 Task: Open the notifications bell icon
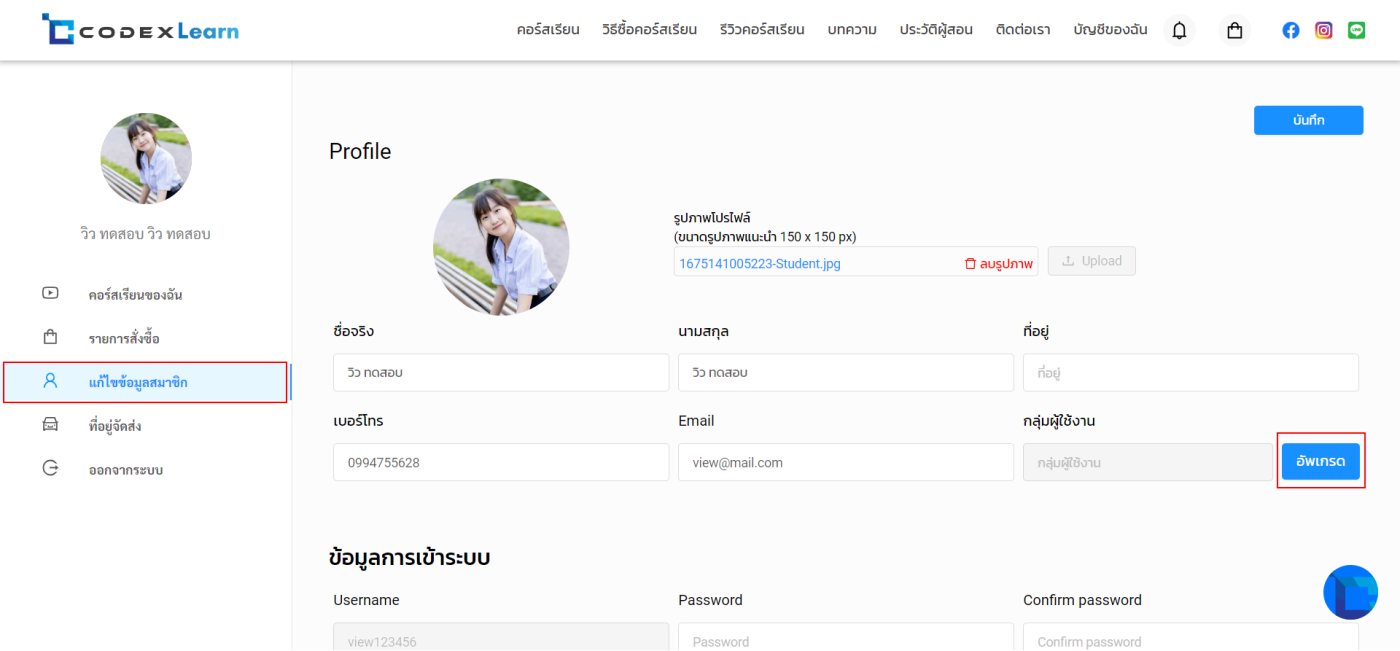click(x=1179, y=31)
